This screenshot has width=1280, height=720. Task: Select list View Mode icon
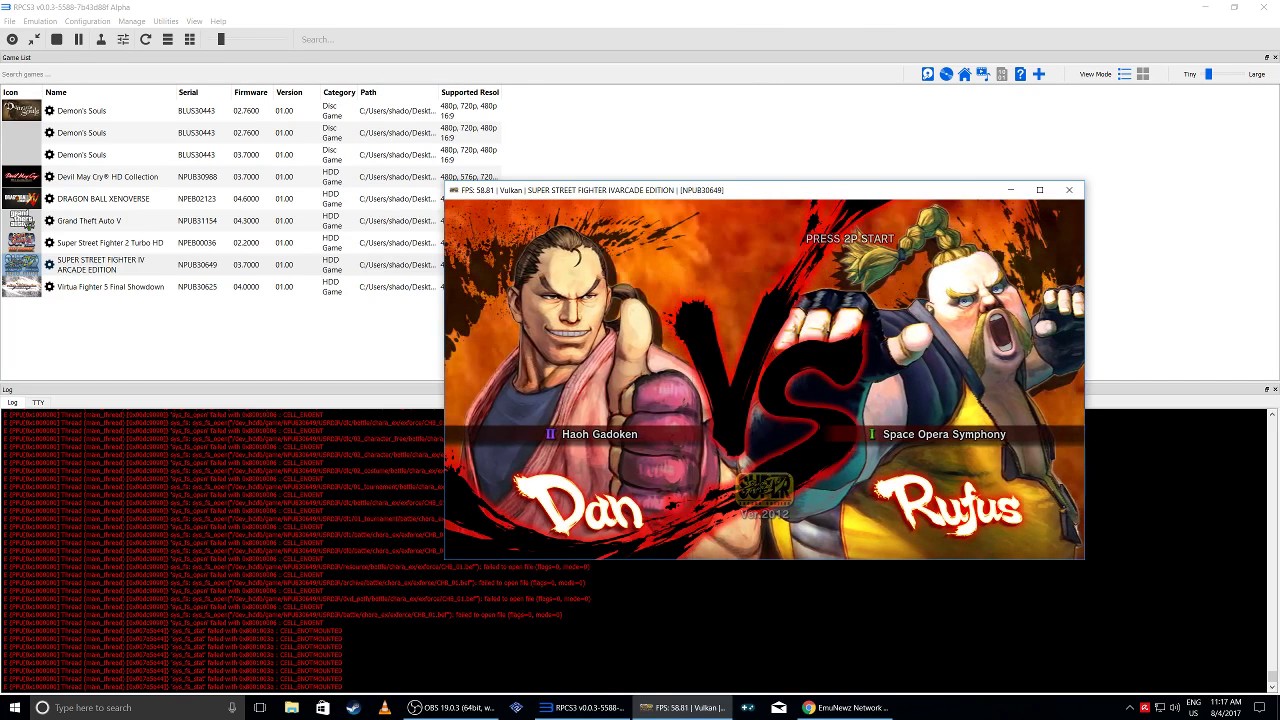[x=1125, y=74]
